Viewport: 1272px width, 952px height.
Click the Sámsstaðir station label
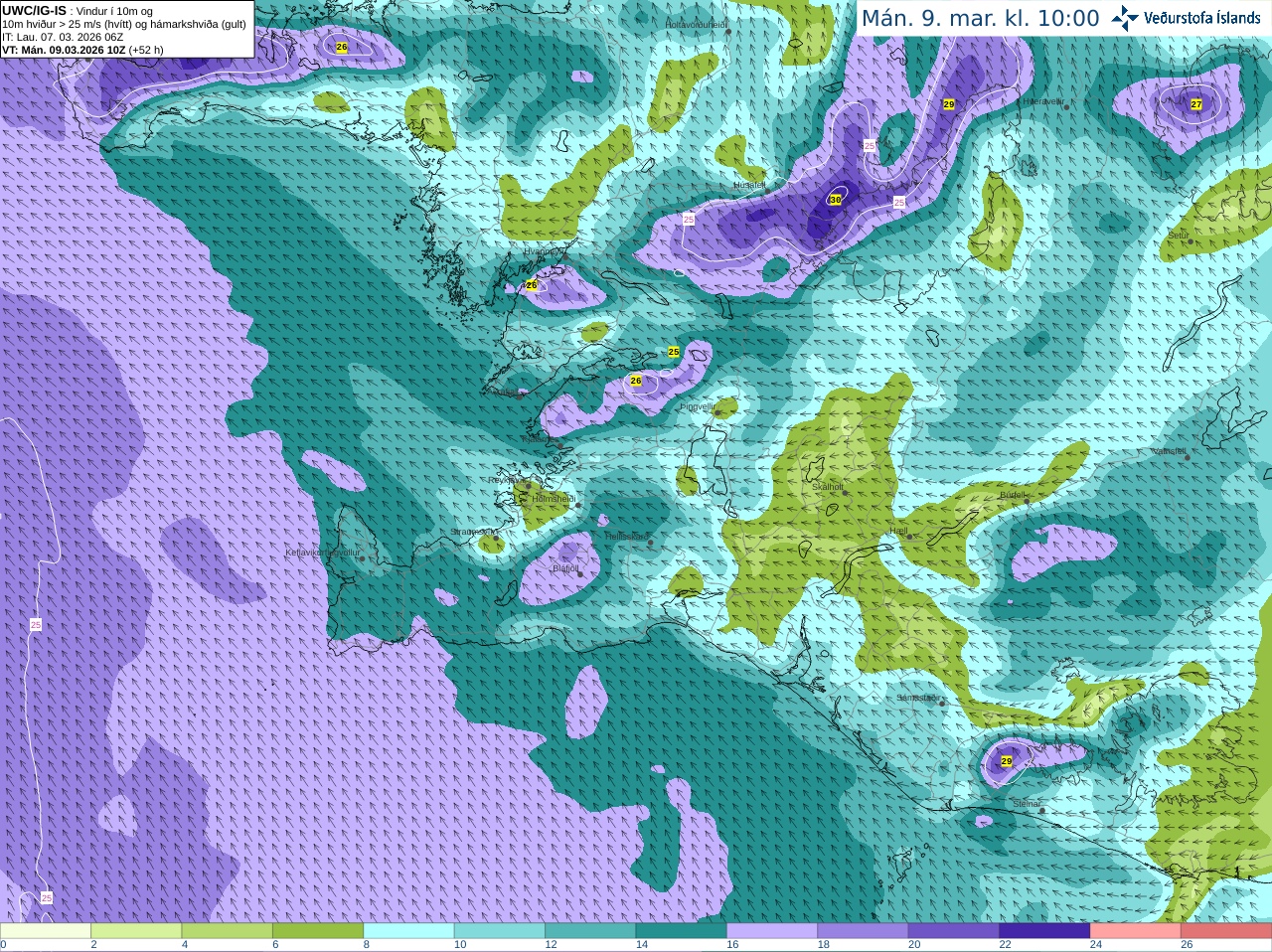click(917, 698)
